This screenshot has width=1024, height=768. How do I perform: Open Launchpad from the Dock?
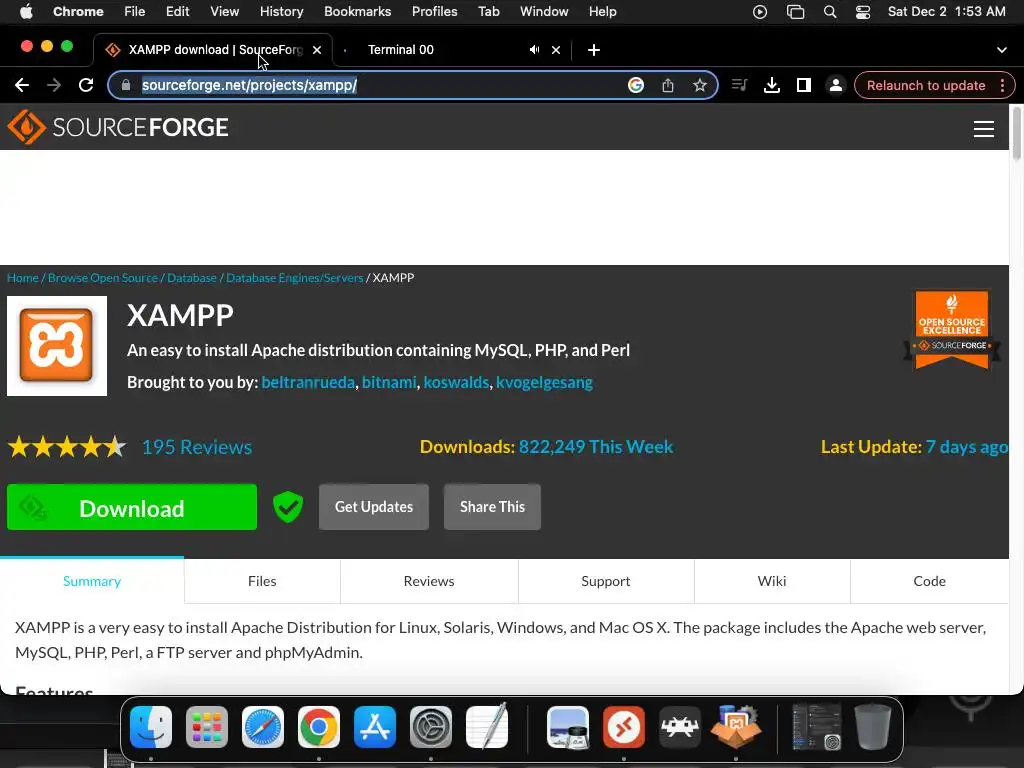point(207,727)
